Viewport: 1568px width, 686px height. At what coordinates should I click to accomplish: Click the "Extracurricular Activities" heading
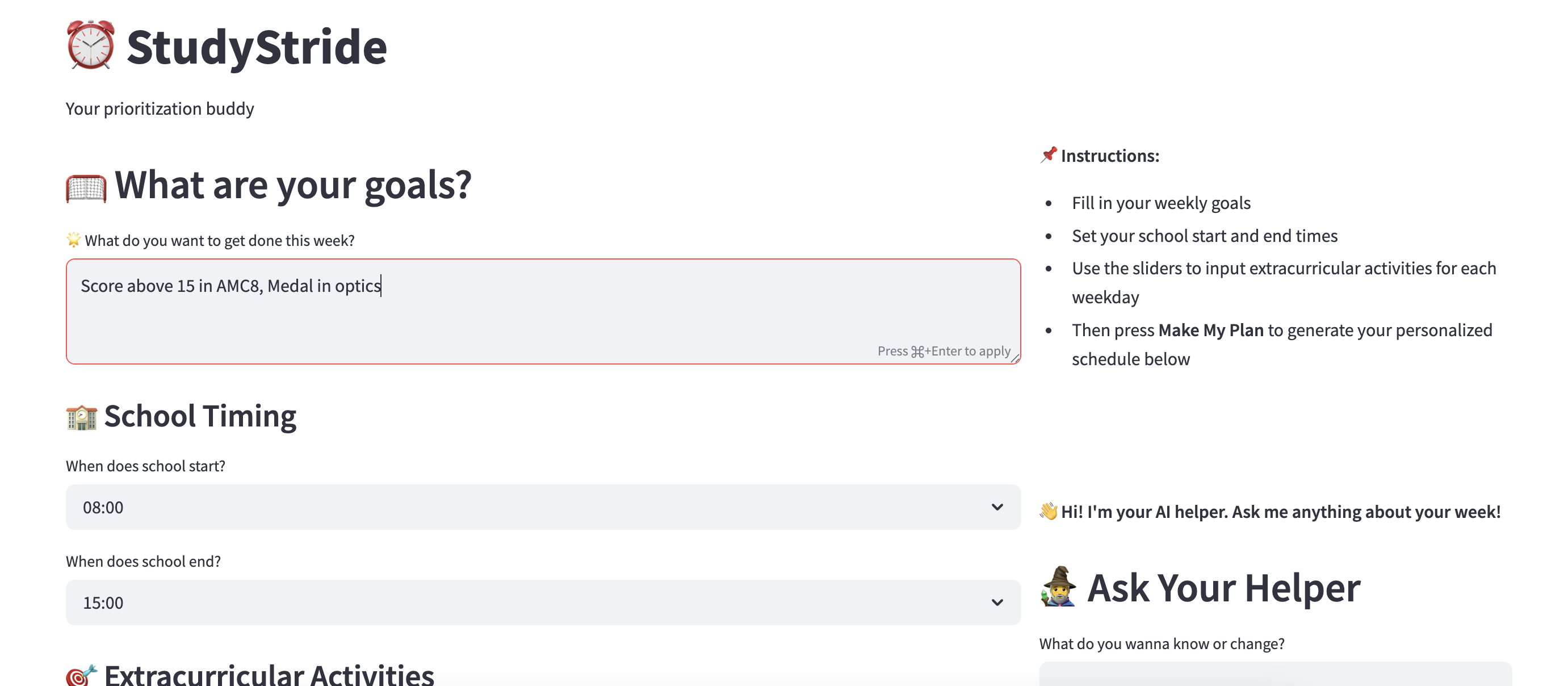(x=269, y=675)
